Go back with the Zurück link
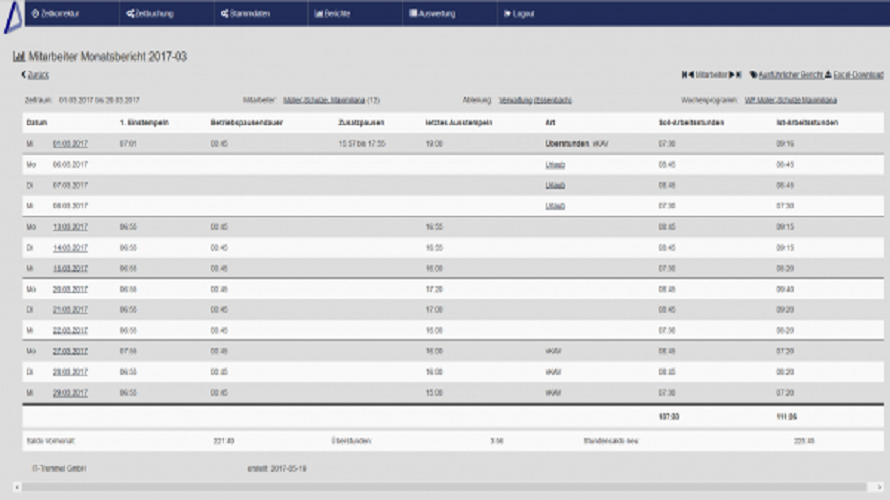Viewport: 890px width, 500px height. click(x=38, y=75)
